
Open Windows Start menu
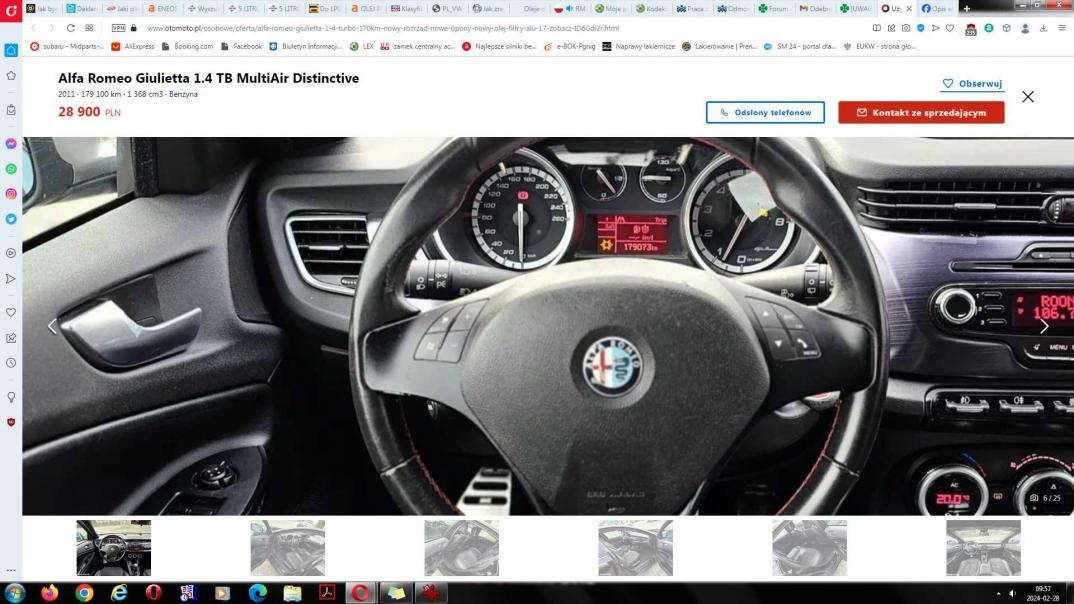click(x=14, y=593)
